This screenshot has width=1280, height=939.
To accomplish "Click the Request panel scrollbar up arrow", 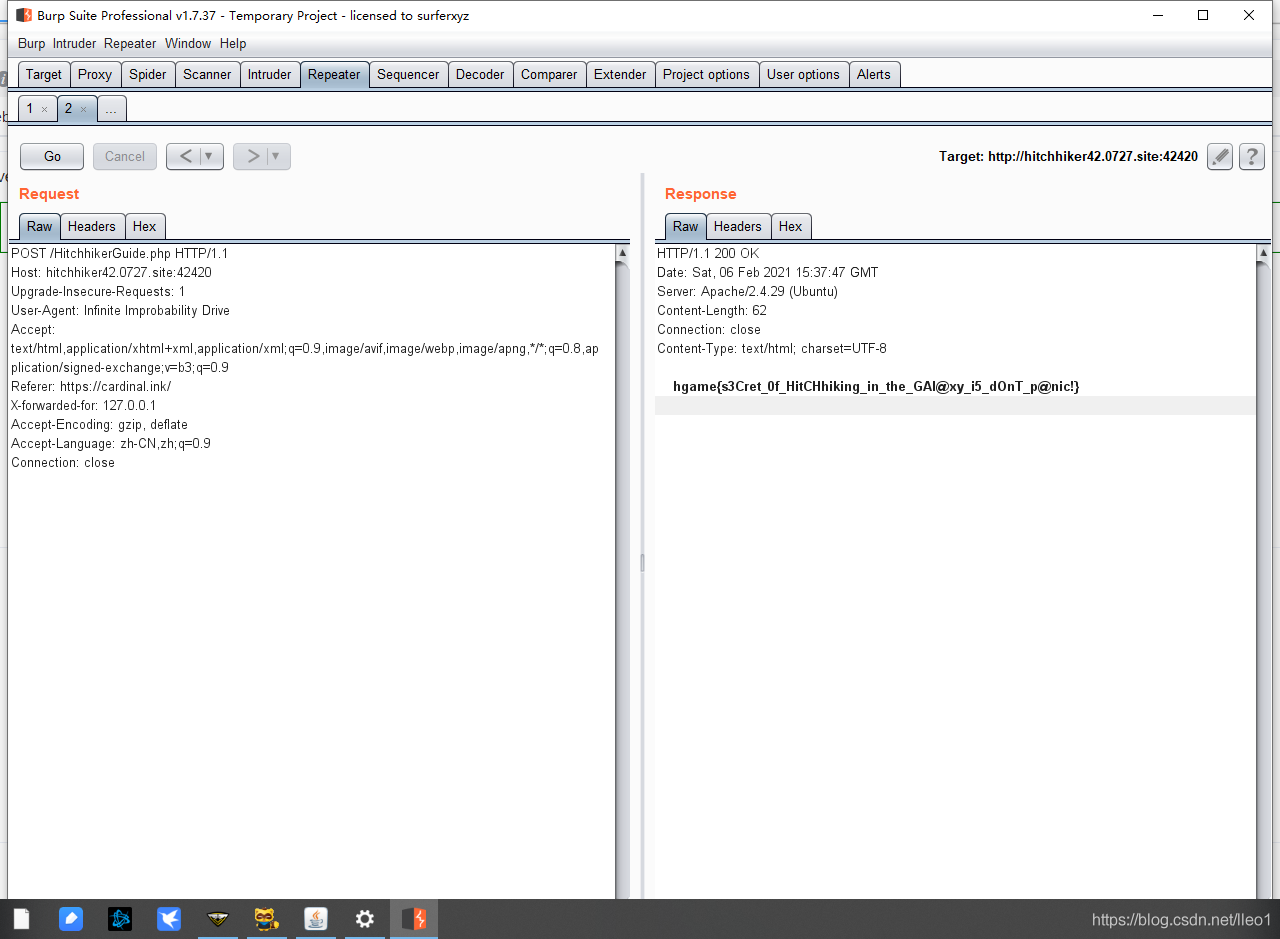I will pos(622,253).
